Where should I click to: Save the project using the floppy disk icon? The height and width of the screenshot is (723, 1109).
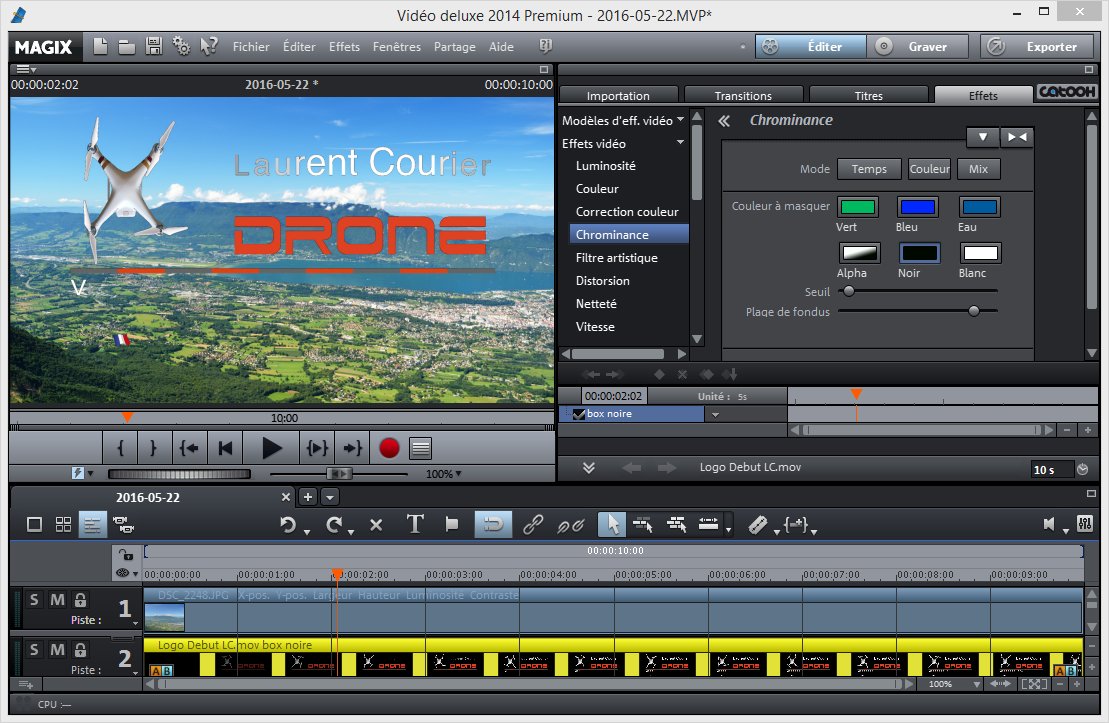[153, 47]
